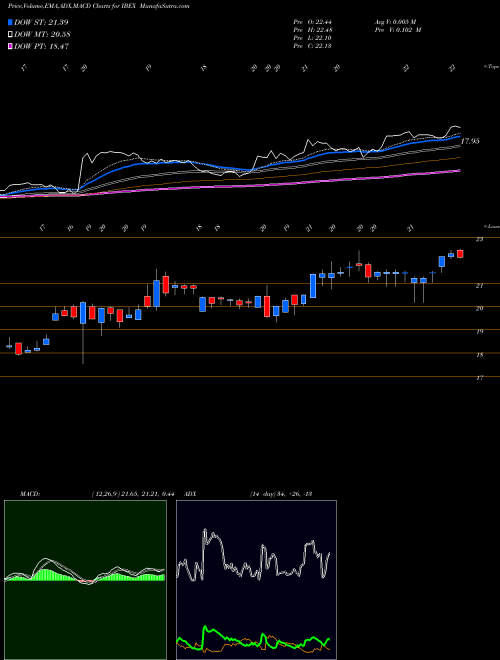Click the 23 price axis label
The width and height of the screenshot is (500, 660).
click(479, 239)
